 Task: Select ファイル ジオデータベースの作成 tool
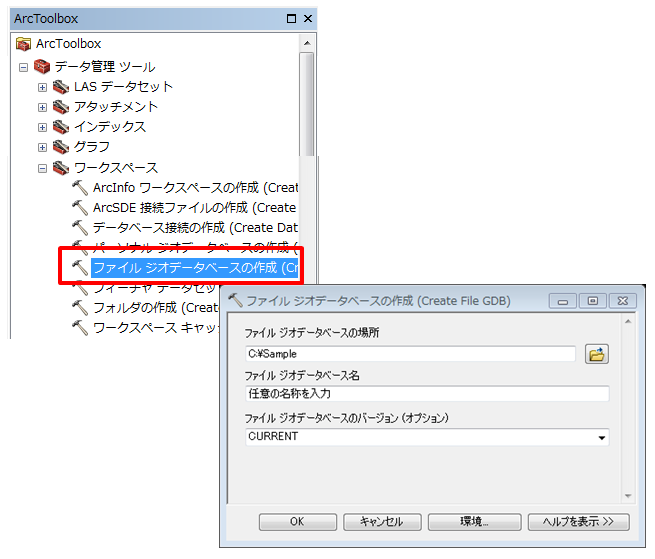coord(195,267)
